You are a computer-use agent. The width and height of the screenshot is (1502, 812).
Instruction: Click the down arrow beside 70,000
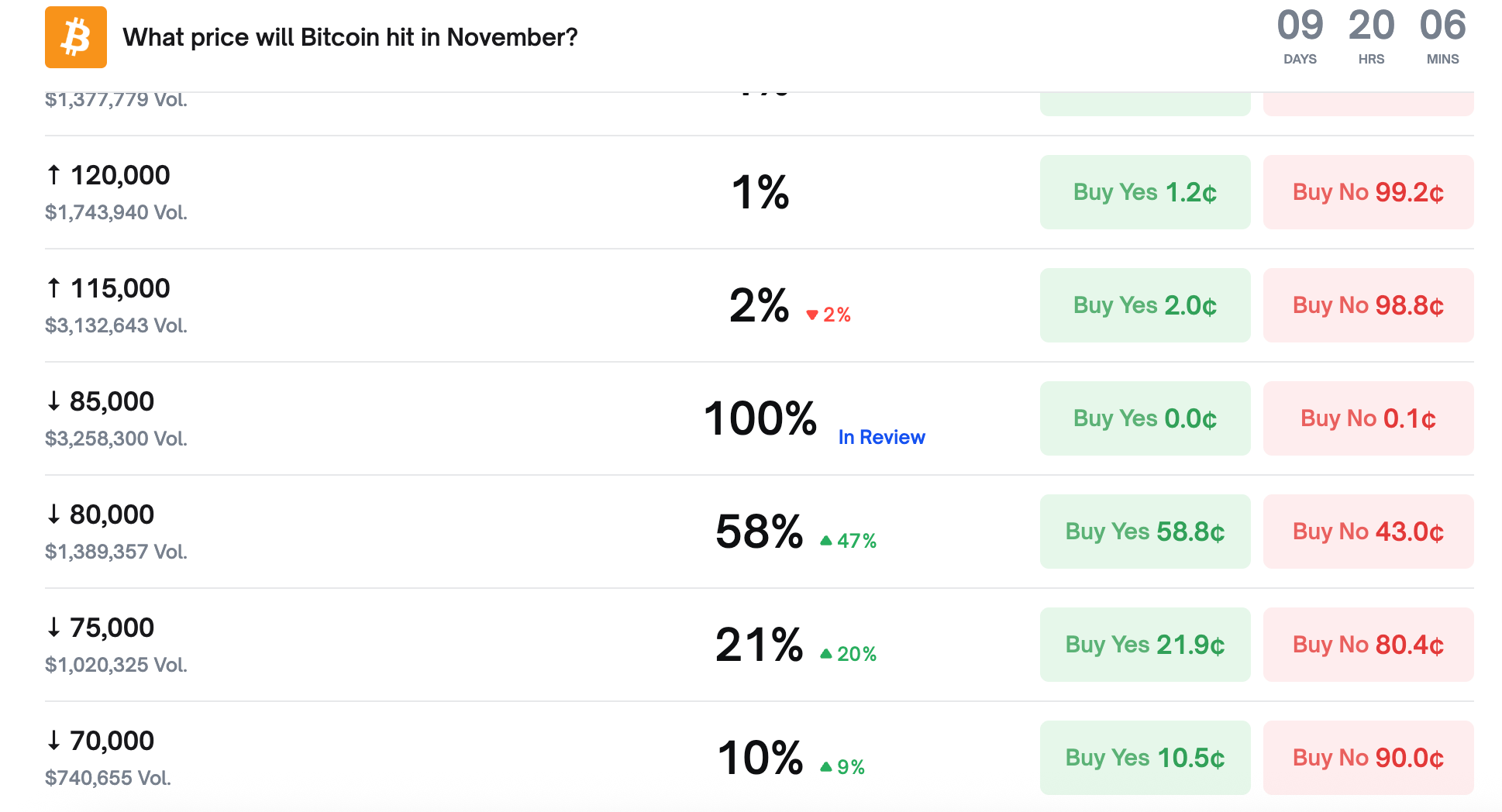click(x=53, y=741)
